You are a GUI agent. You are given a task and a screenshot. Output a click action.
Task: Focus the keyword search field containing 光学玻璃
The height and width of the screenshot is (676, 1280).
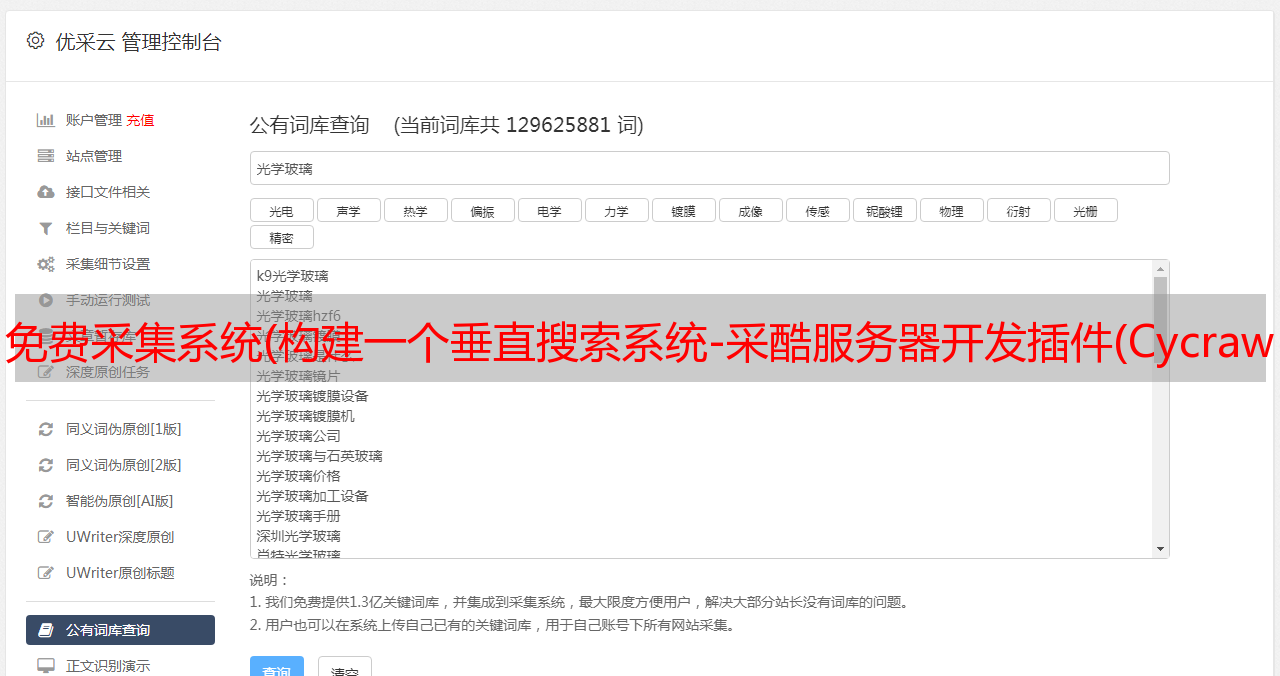click(x=709, y=168)
